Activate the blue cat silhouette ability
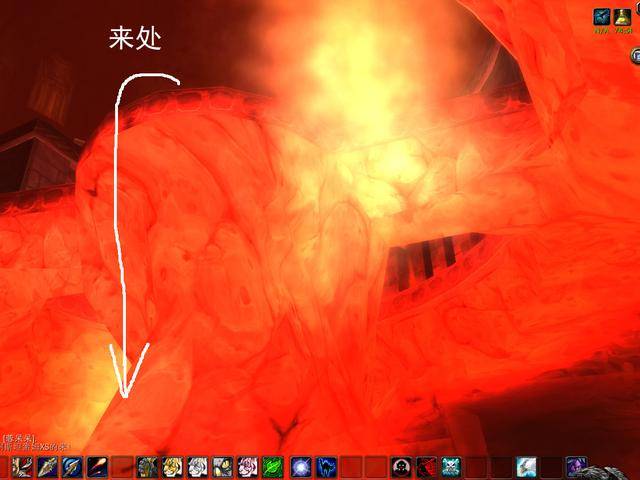The width and height of the screenshot is (640, 480). 326,467
